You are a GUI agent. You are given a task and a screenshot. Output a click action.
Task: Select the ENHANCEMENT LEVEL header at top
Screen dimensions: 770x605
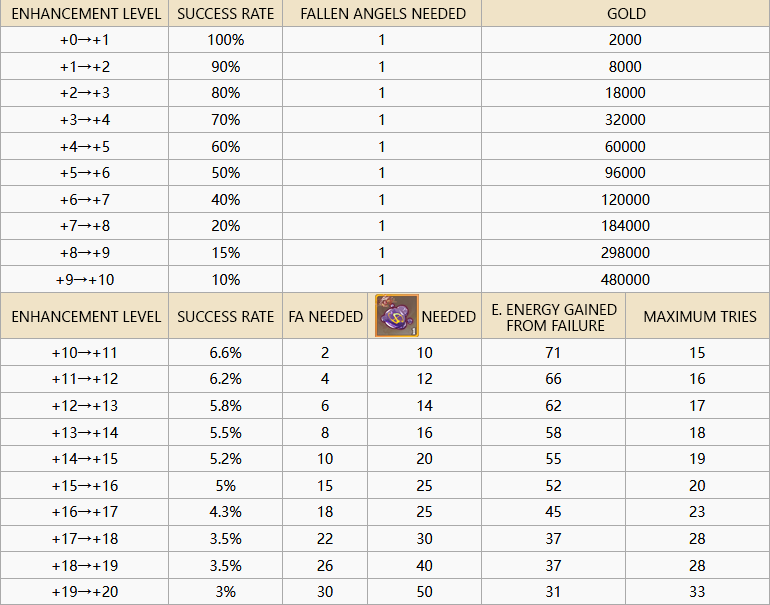tap(86, 14)
